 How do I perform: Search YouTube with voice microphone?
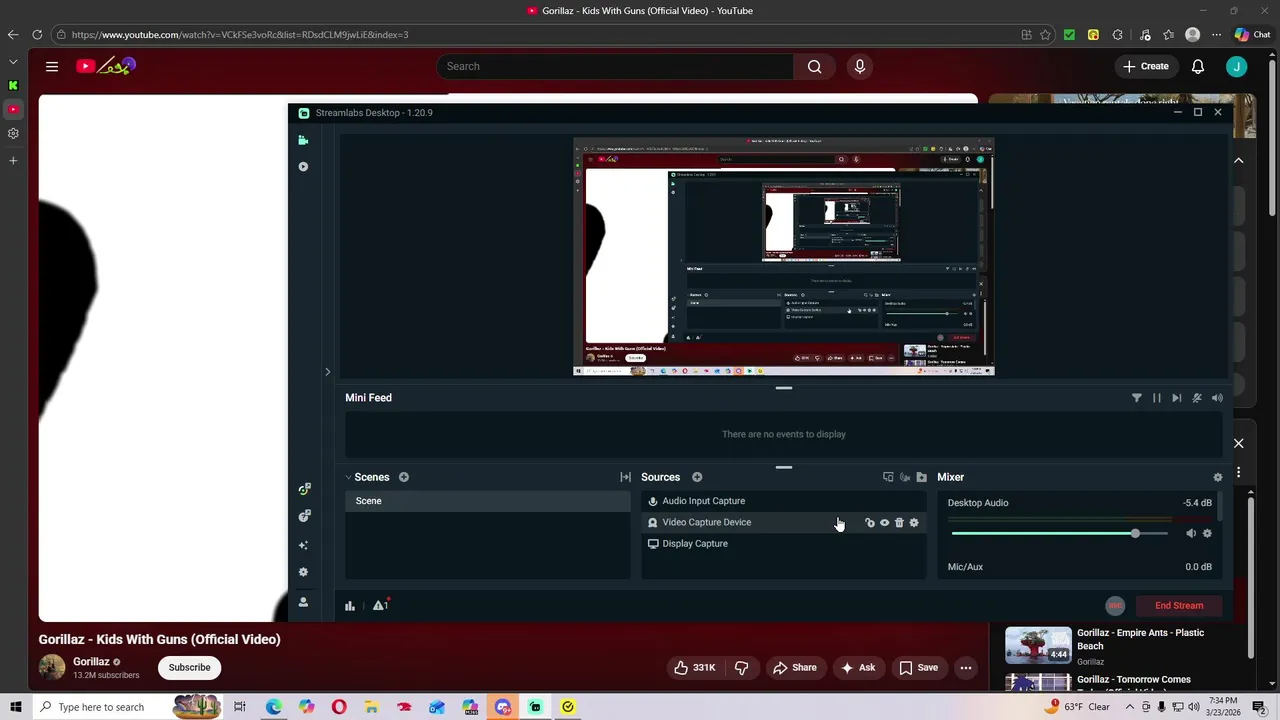[860, 66]
